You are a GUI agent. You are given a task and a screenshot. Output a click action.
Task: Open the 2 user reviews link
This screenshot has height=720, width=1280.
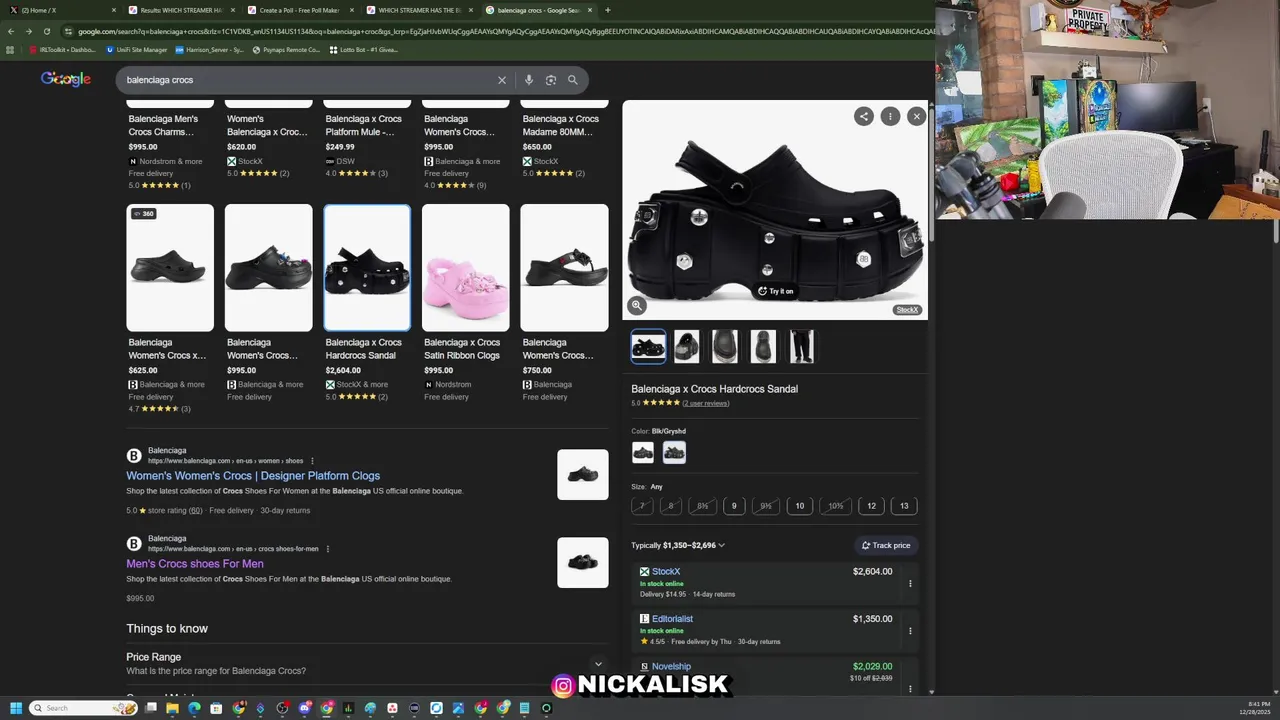click(706, 403)
